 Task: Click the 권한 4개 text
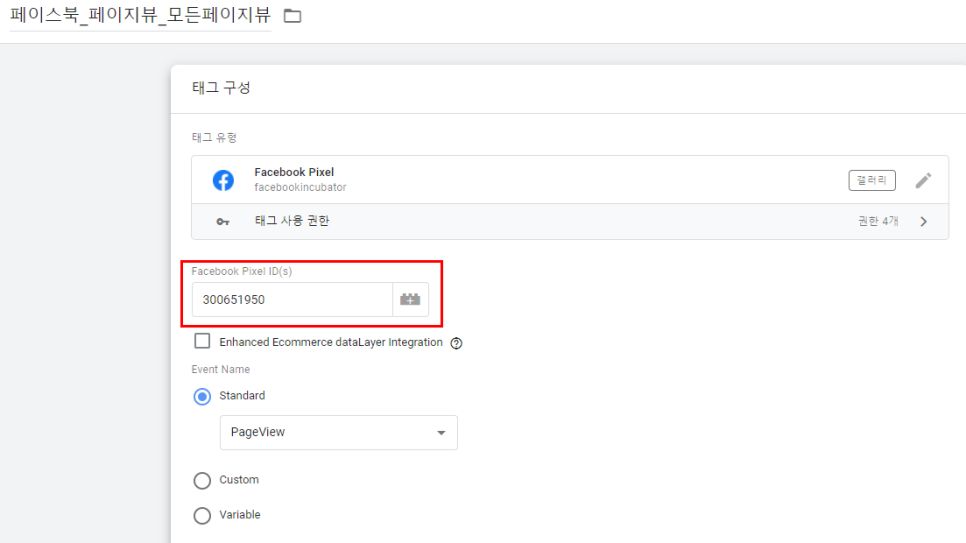tap(878, 221)
